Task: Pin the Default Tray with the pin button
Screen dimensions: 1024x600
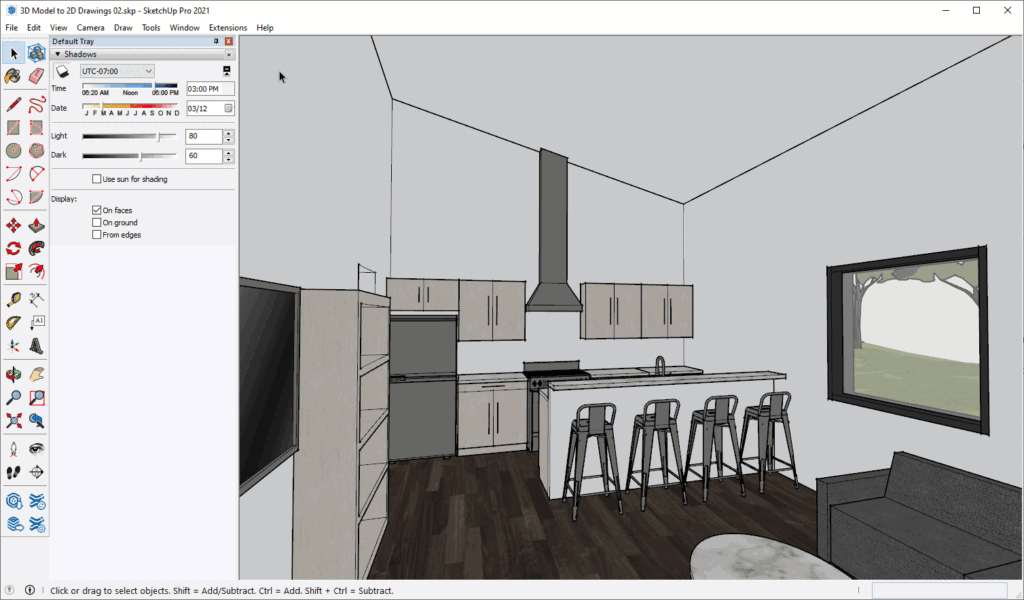Action: click(x=215, y=42)
